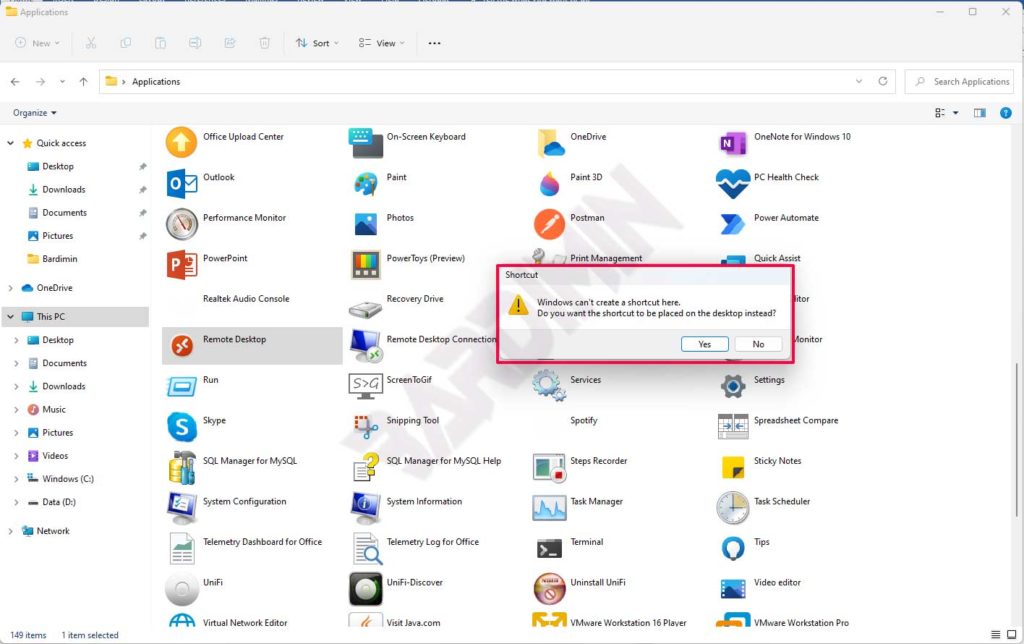Switch to large icons view in status bar
The width and height of the screenshot is (1024, 644).
point(1012,634)
